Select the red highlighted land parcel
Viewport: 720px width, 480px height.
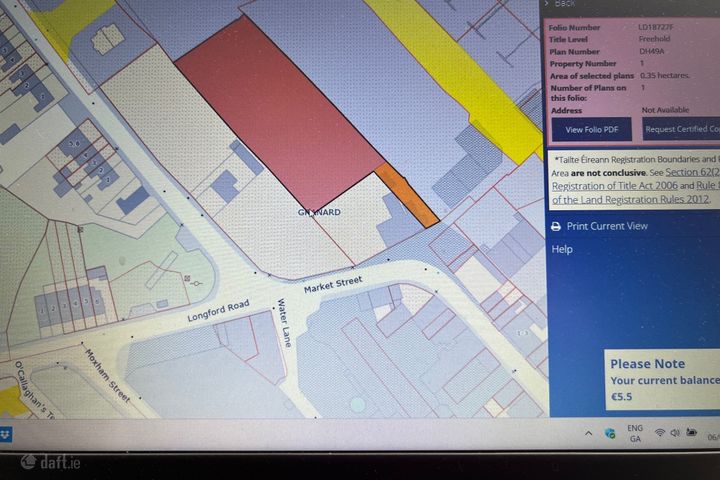click(280, 115)
